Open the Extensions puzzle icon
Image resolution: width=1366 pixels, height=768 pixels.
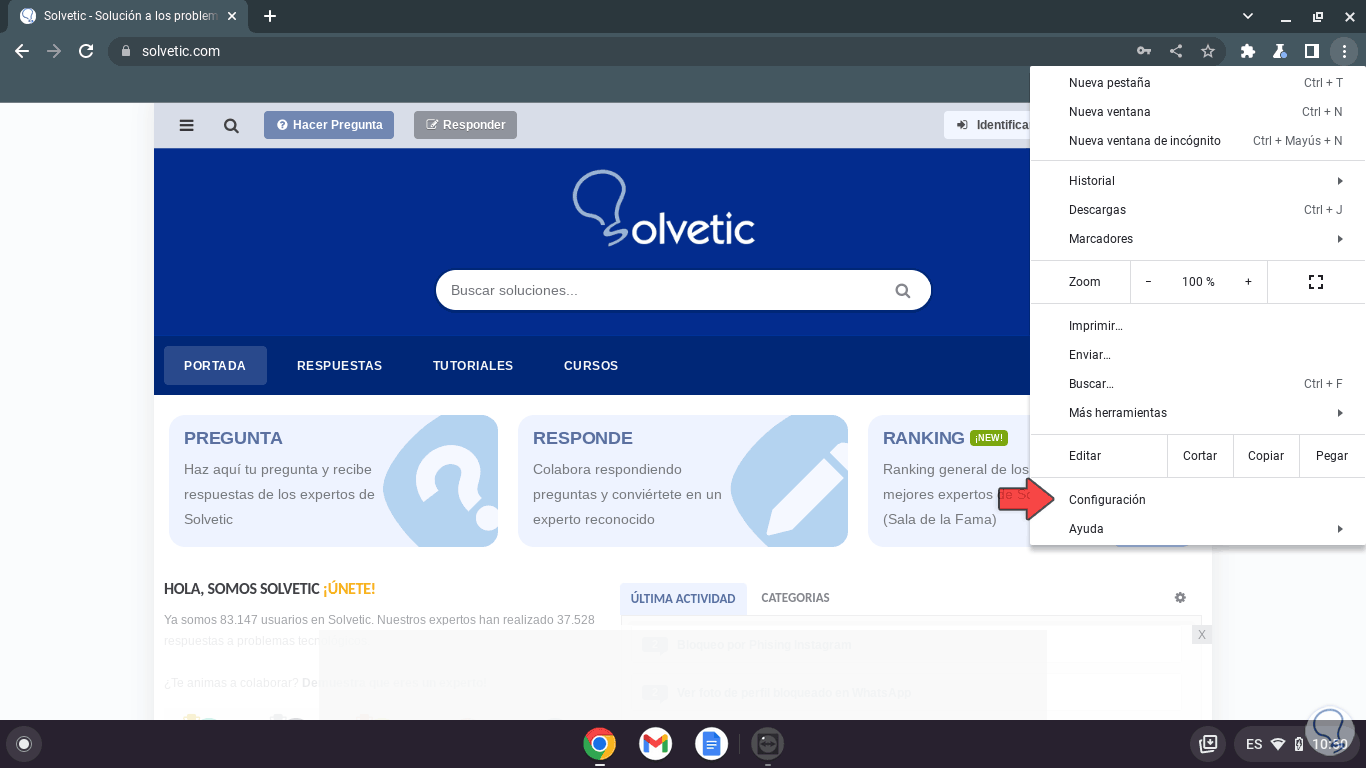point(1247,51)
